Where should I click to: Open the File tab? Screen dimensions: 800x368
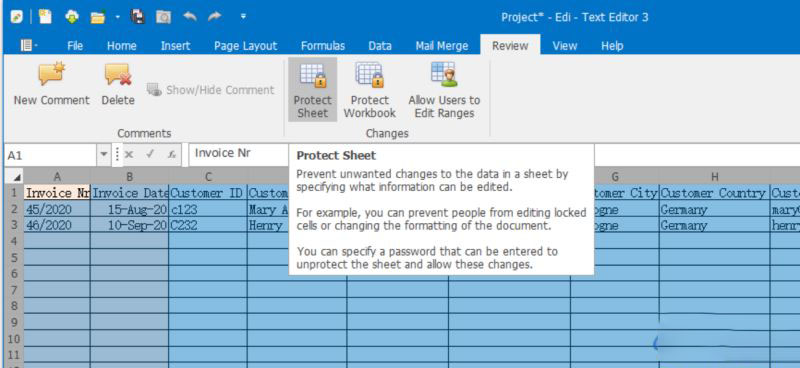(x=75, y=46)
